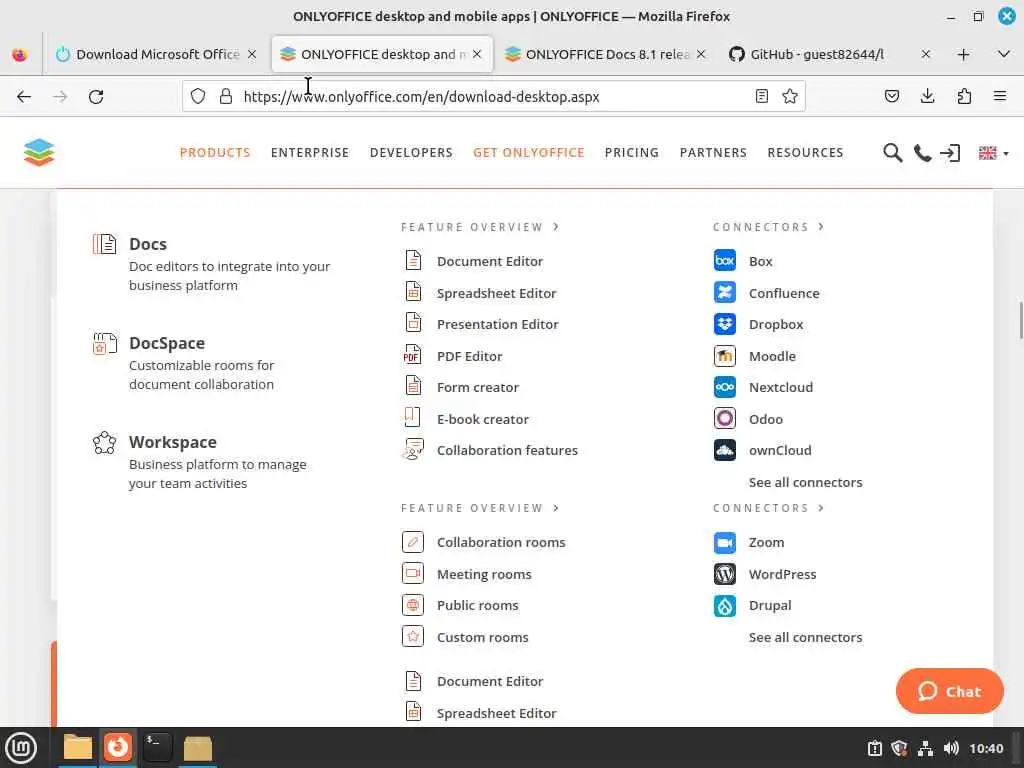The height and width of the screenshot is (768, 1024).
Task: Click the Meeting rooms camera icon
Action: click(413, 573)
